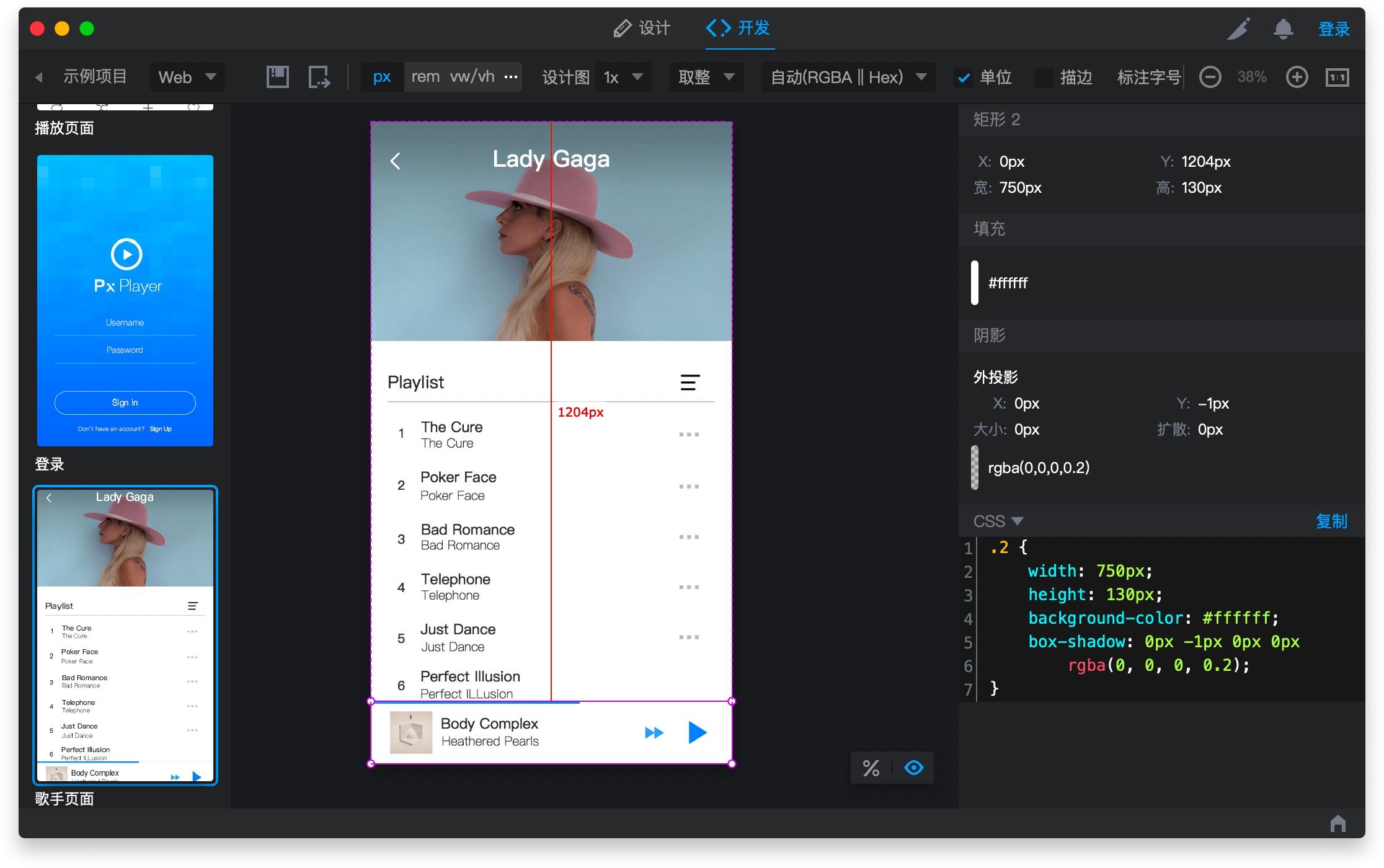Select the 登录 page thumbnail
This screenshot has width=1384, height=868.
click(x=125, y=300)
